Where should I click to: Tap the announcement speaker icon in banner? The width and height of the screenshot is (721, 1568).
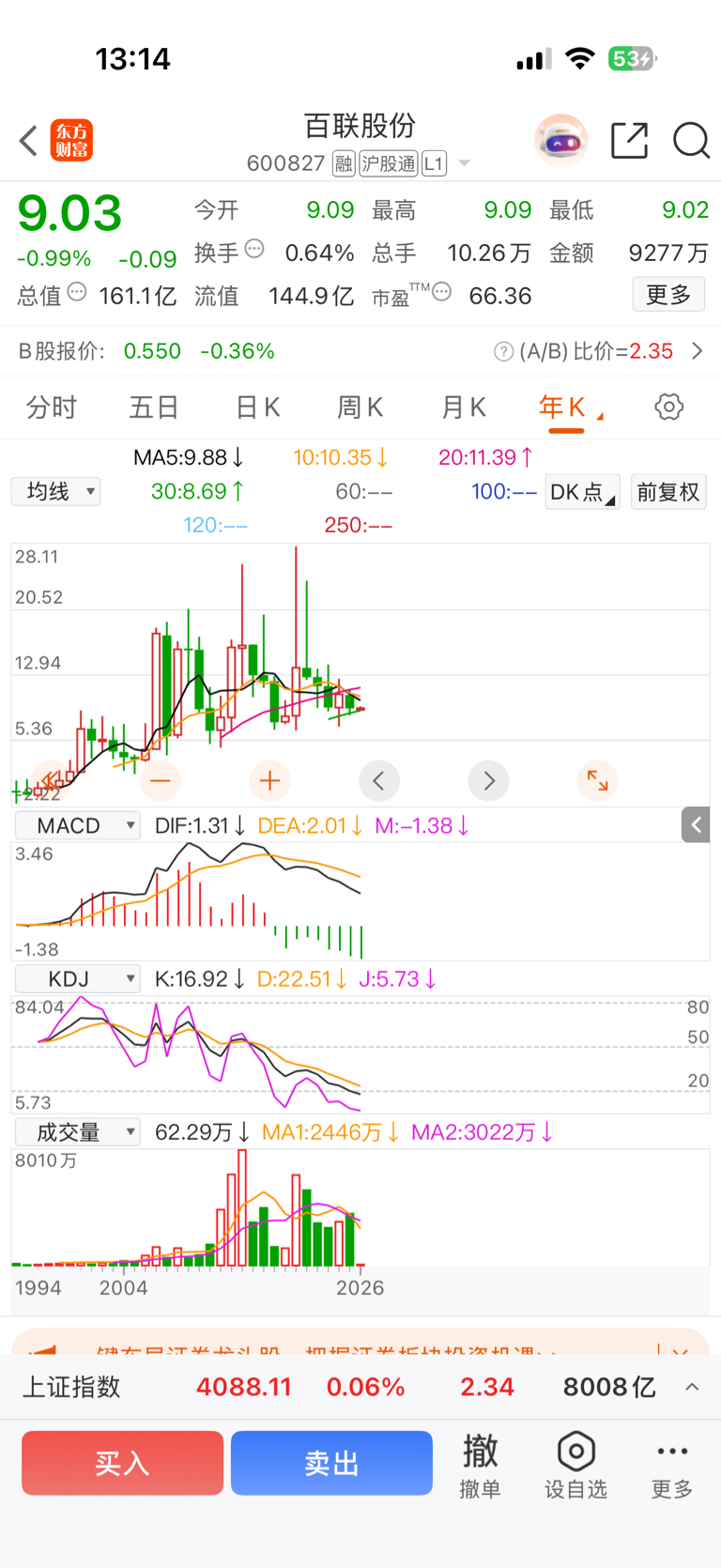(42, 1350)
